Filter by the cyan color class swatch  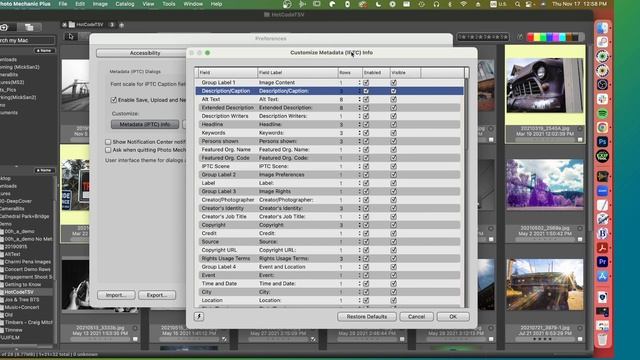pos(562,37)
